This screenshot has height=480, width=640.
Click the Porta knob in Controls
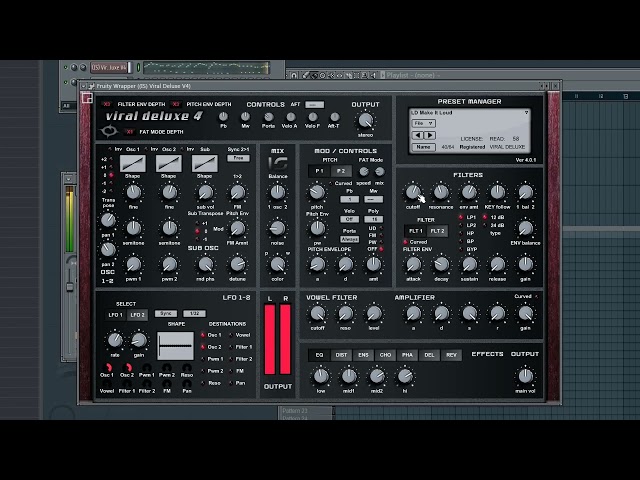268,117
